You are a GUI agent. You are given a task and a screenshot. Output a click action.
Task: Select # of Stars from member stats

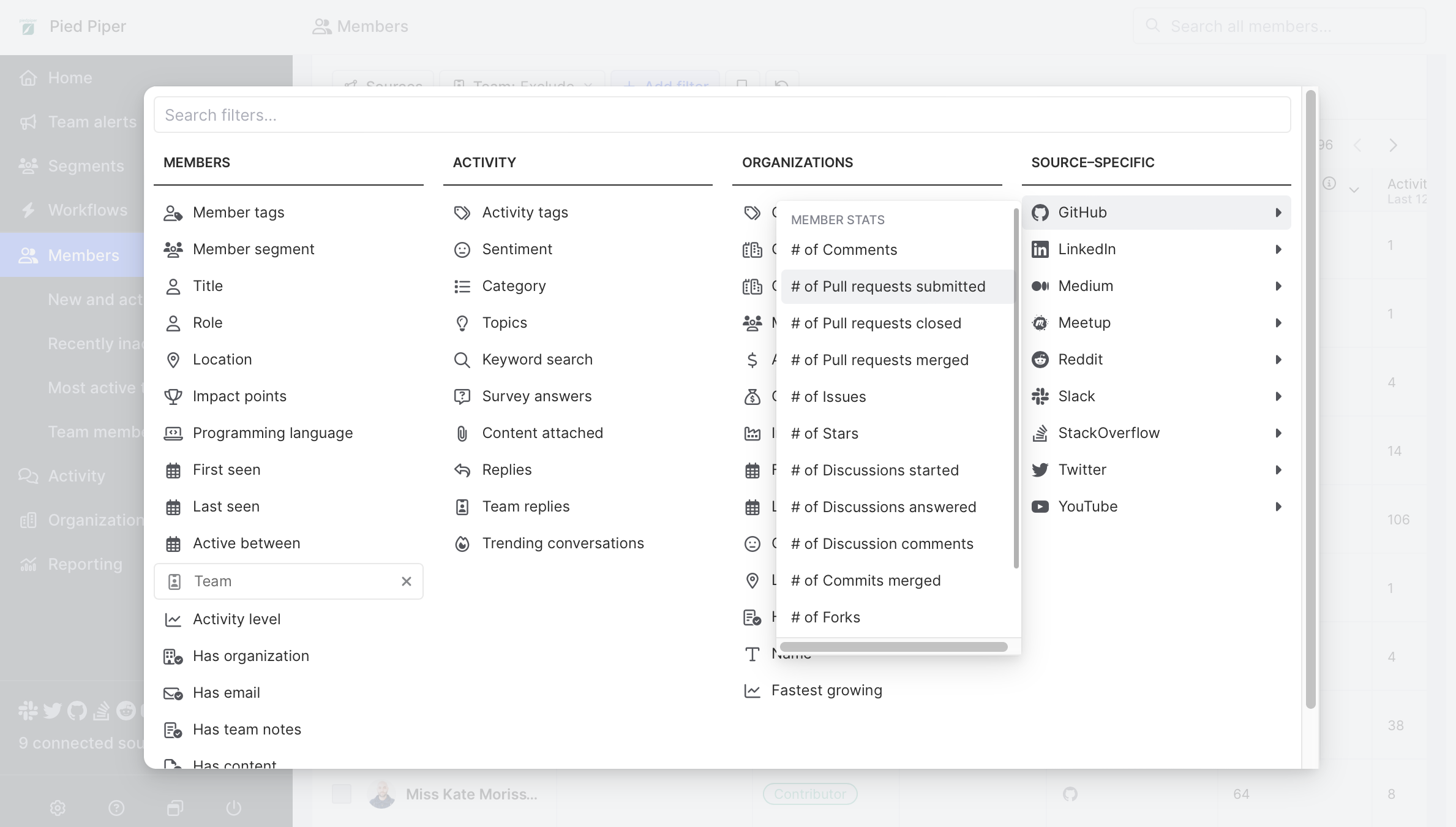(x=824, y=434)
